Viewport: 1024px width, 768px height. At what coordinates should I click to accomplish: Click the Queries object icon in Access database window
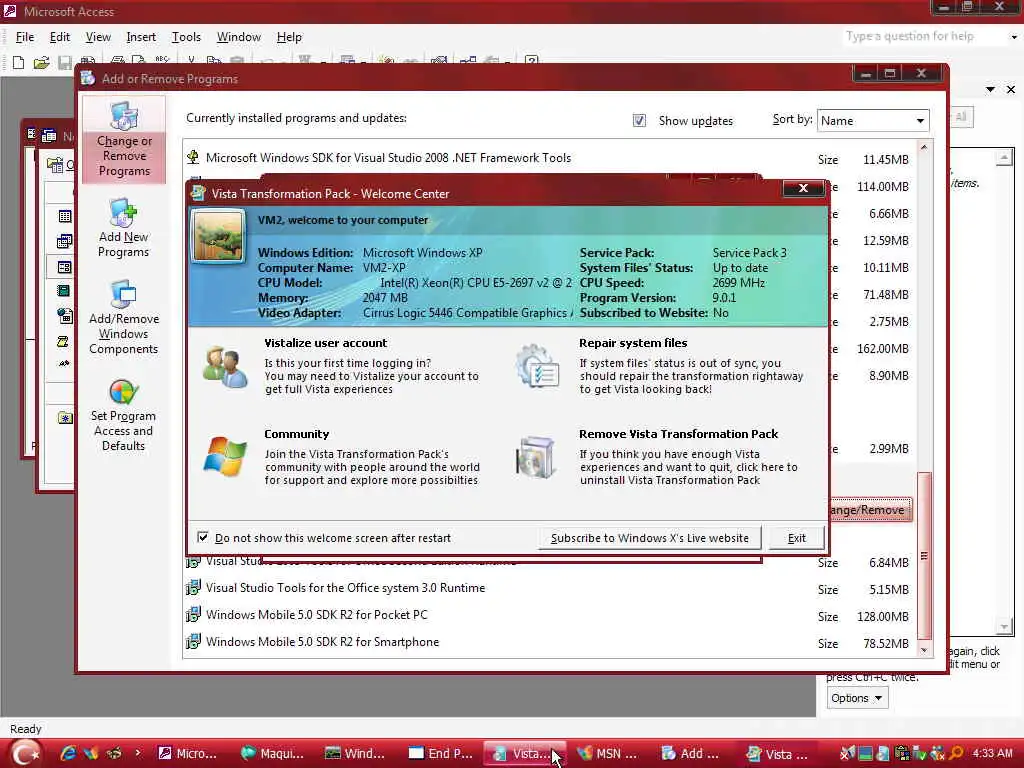click(65, 242)
